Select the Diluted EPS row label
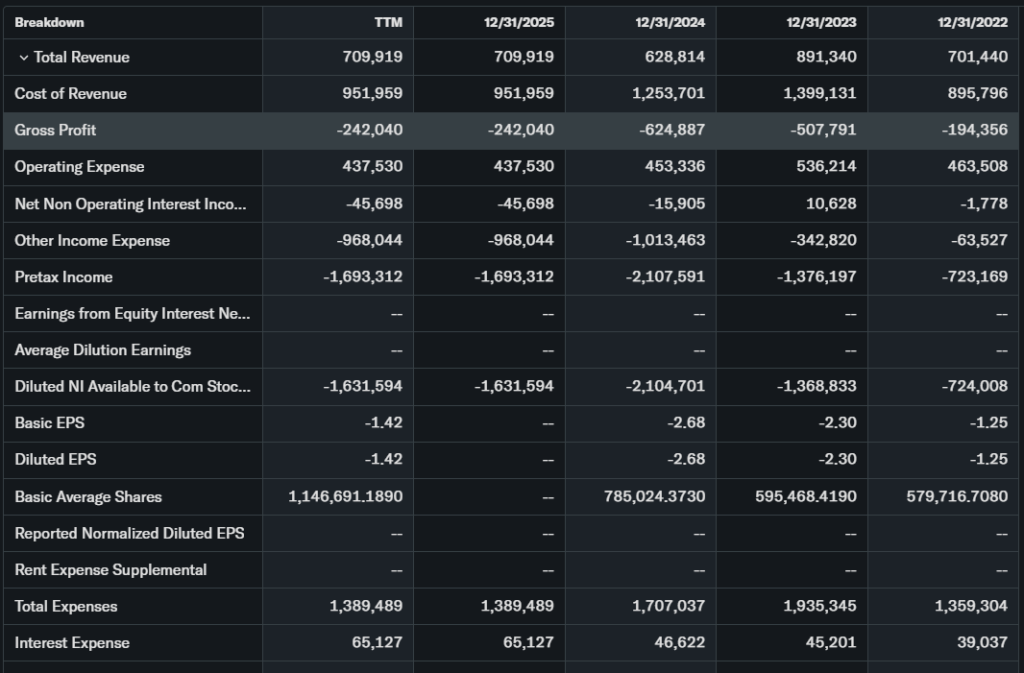The width and height of the screenshot is (1024, 673). (x=55, y=460)
